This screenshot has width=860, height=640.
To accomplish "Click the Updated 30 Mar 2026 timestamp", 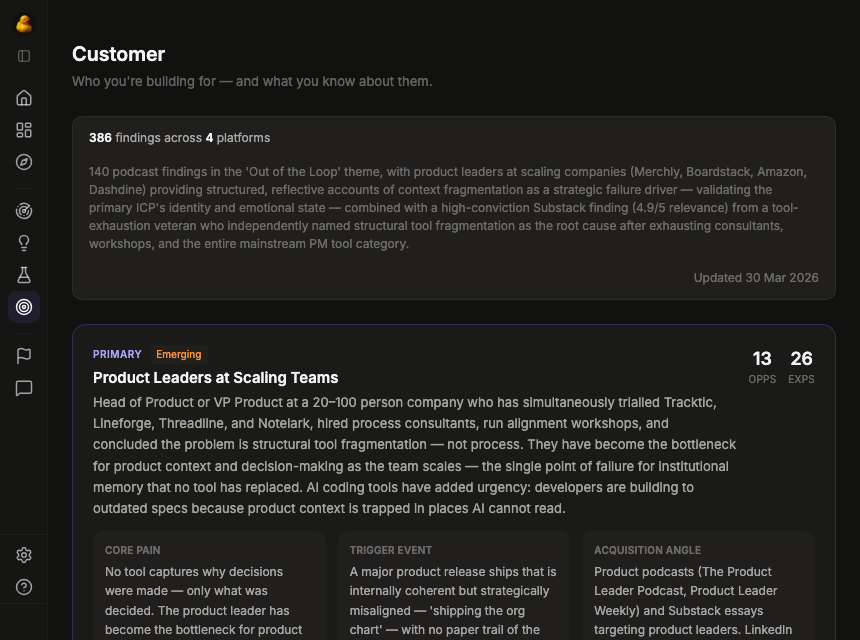I will (x=756, y=277).
